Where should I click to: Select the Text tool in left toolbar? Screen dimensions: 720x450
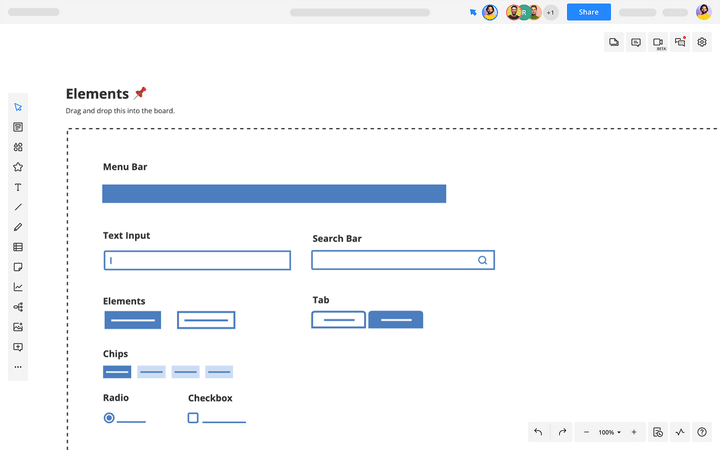18,187
